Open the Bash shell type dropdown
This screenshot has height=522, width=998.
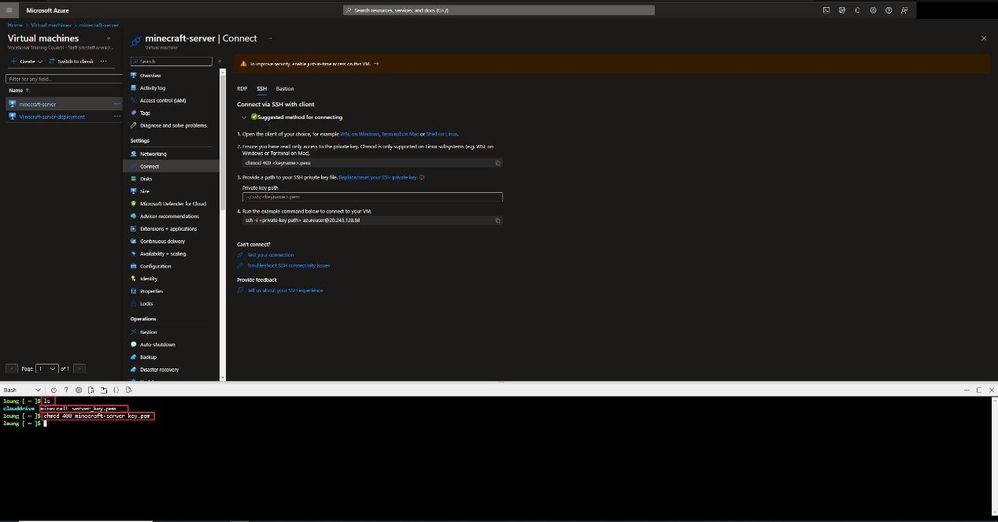(x=22, y=390)
